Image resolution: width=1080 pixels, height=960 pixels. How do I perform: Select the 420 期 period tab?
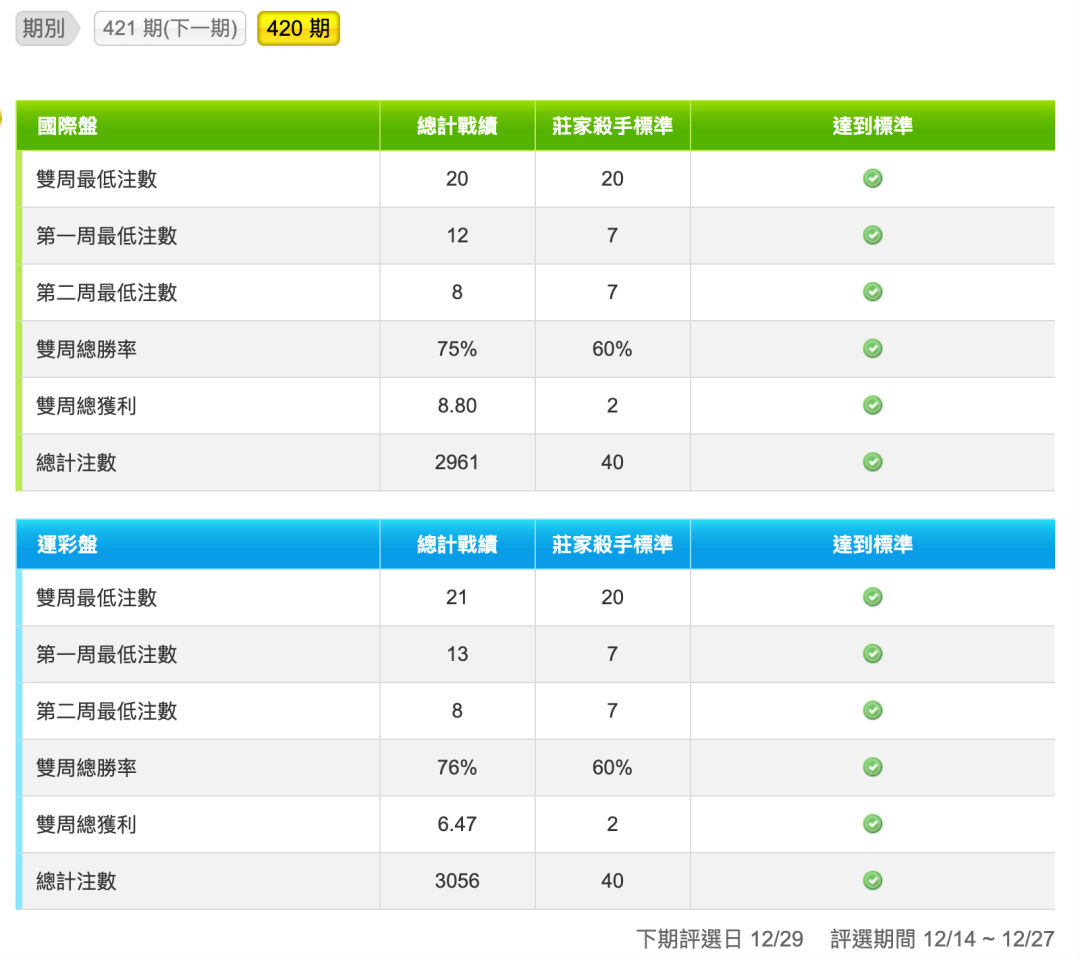298,29
